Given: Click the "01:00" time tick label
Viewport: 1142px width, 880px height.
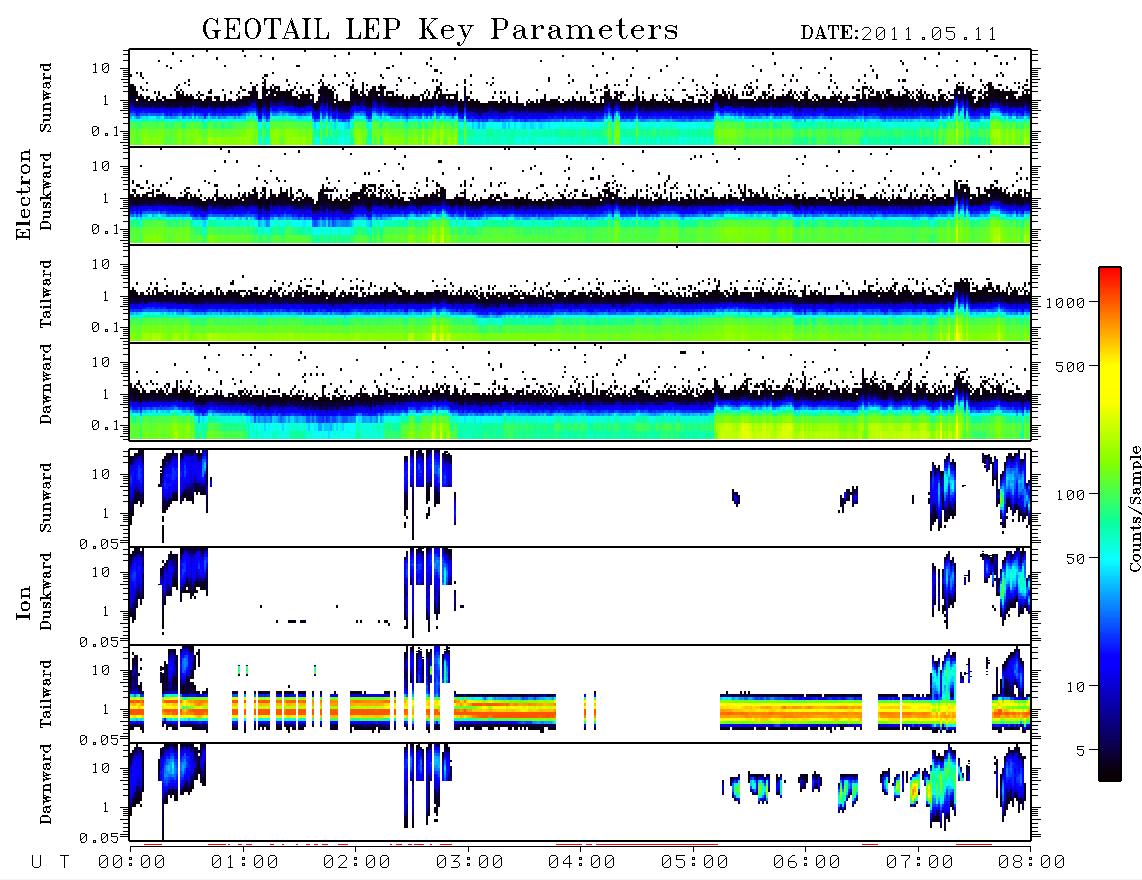Looking at the screenshot, I should [x=245, y=863].
